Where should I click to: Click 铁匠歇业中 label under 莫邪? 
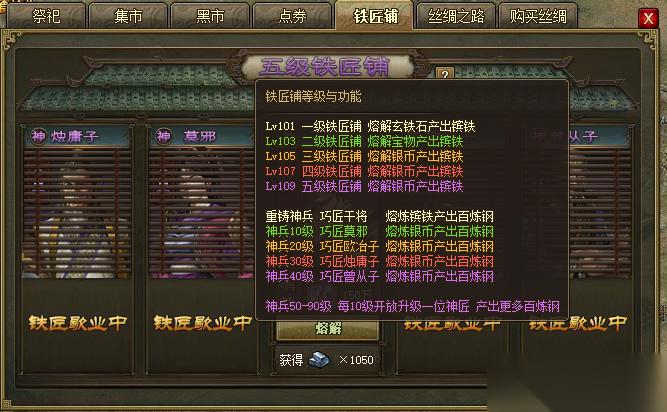click(x=203, y=323)
